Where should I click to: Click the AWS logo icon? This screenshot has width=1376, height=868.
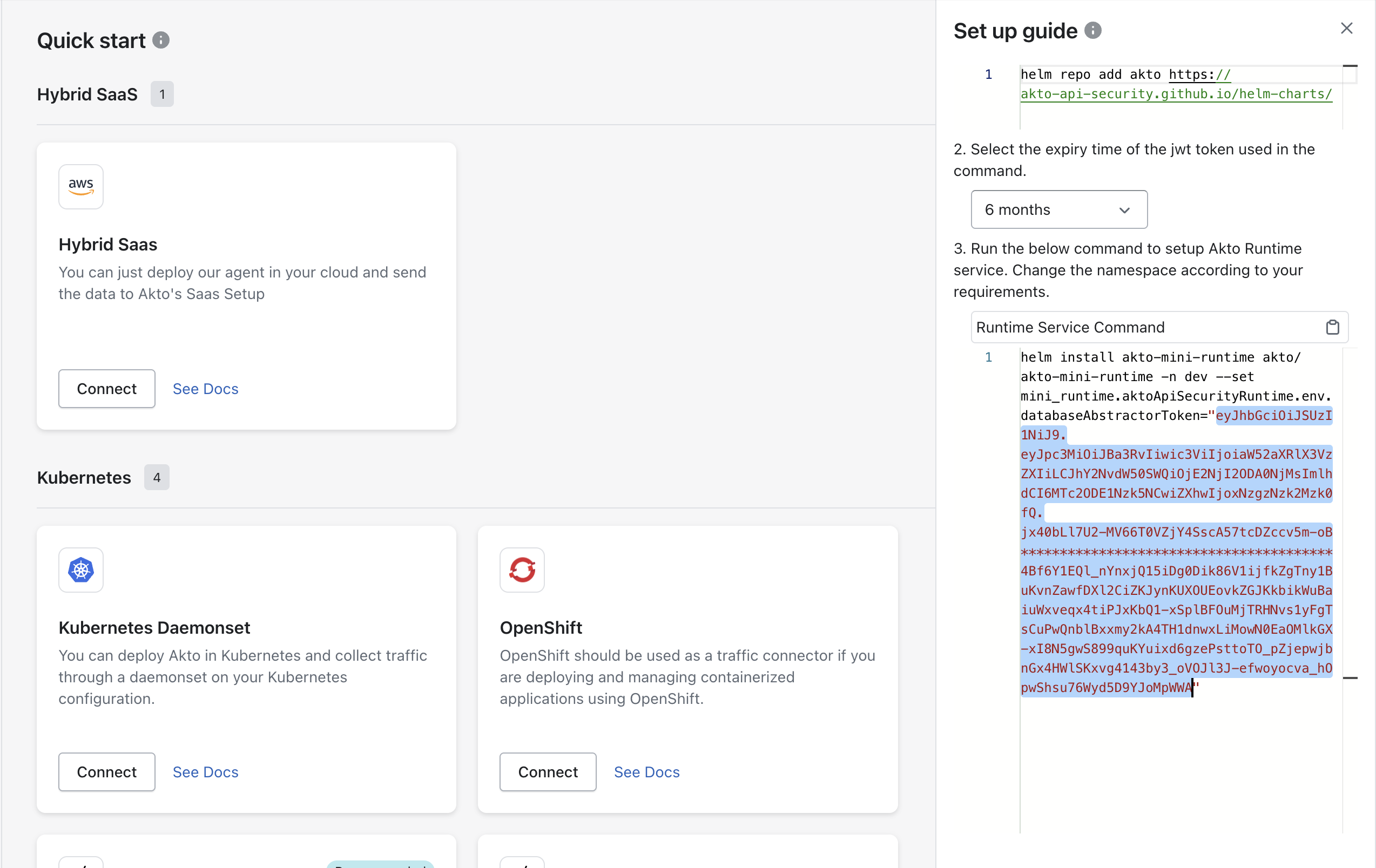click(80, 187)
